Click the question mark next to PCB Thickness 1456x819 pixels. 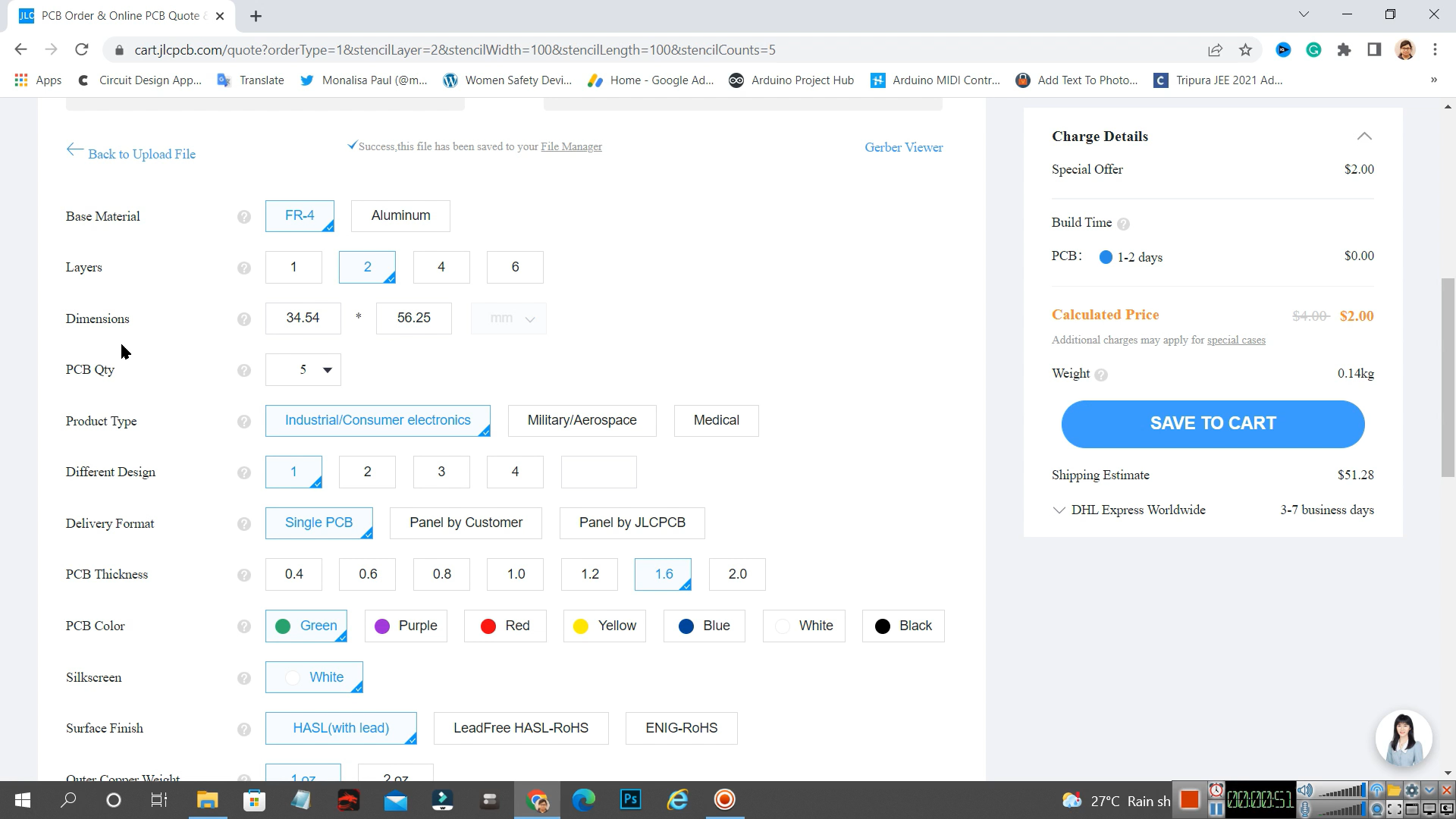click(x=244, y=575)
